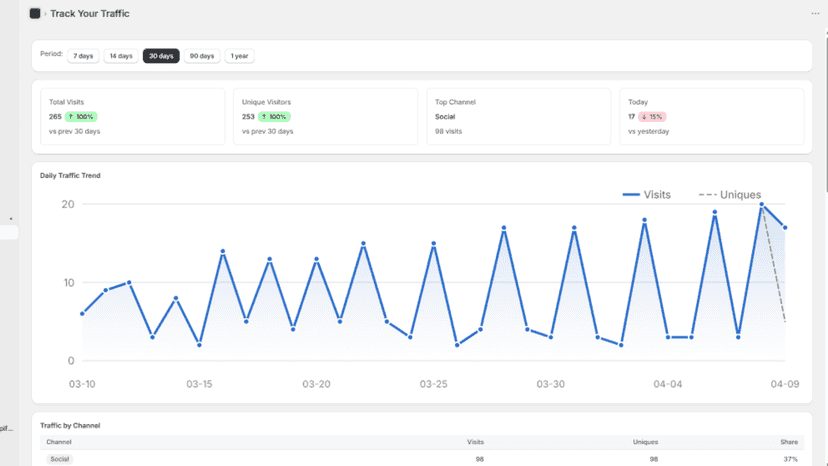Click the Total Visits 100% increase badge
Viewport: 828px width, 466px height.
pyautogui.click(x=81, y=117)
